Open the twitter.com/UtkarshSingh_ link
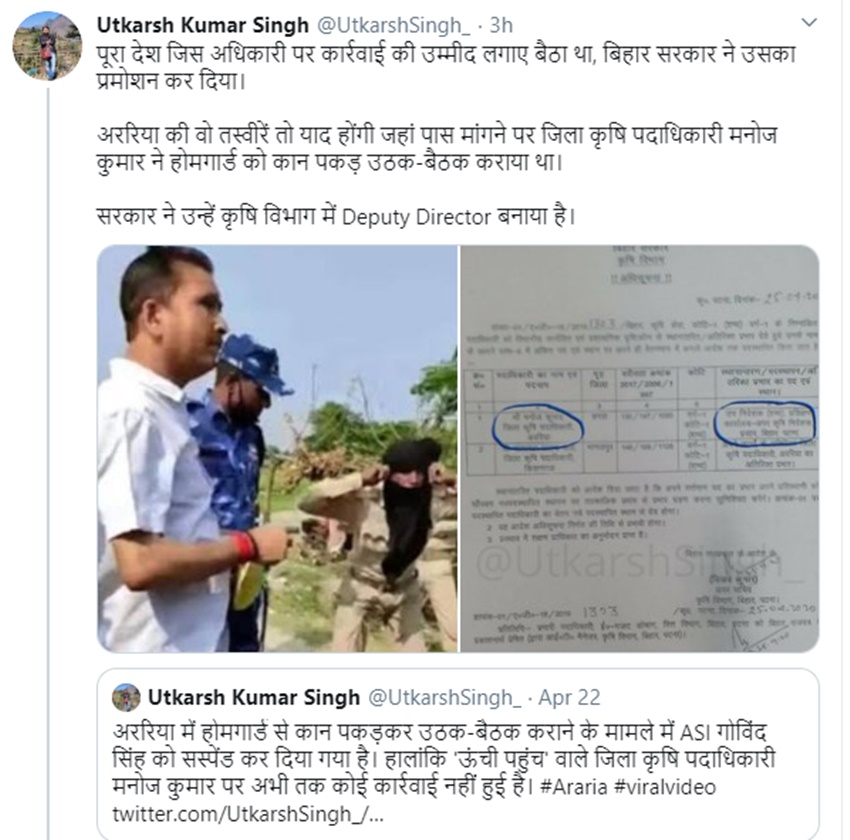 click(248, 814)
